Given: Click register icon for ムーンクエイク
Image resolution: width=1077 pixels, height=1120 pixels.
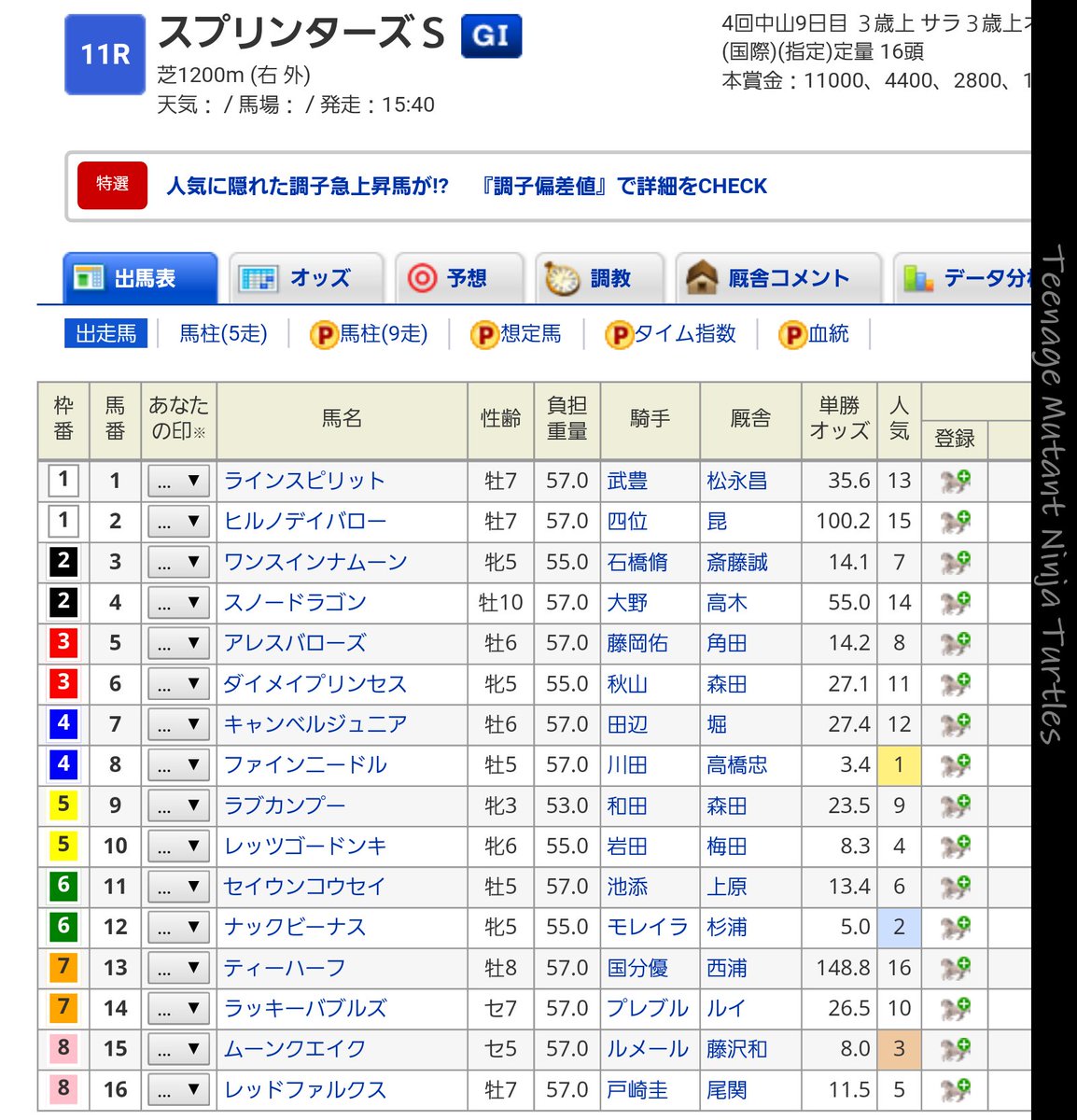Looking at the screenshot, I should click(x=955, y=1050).
